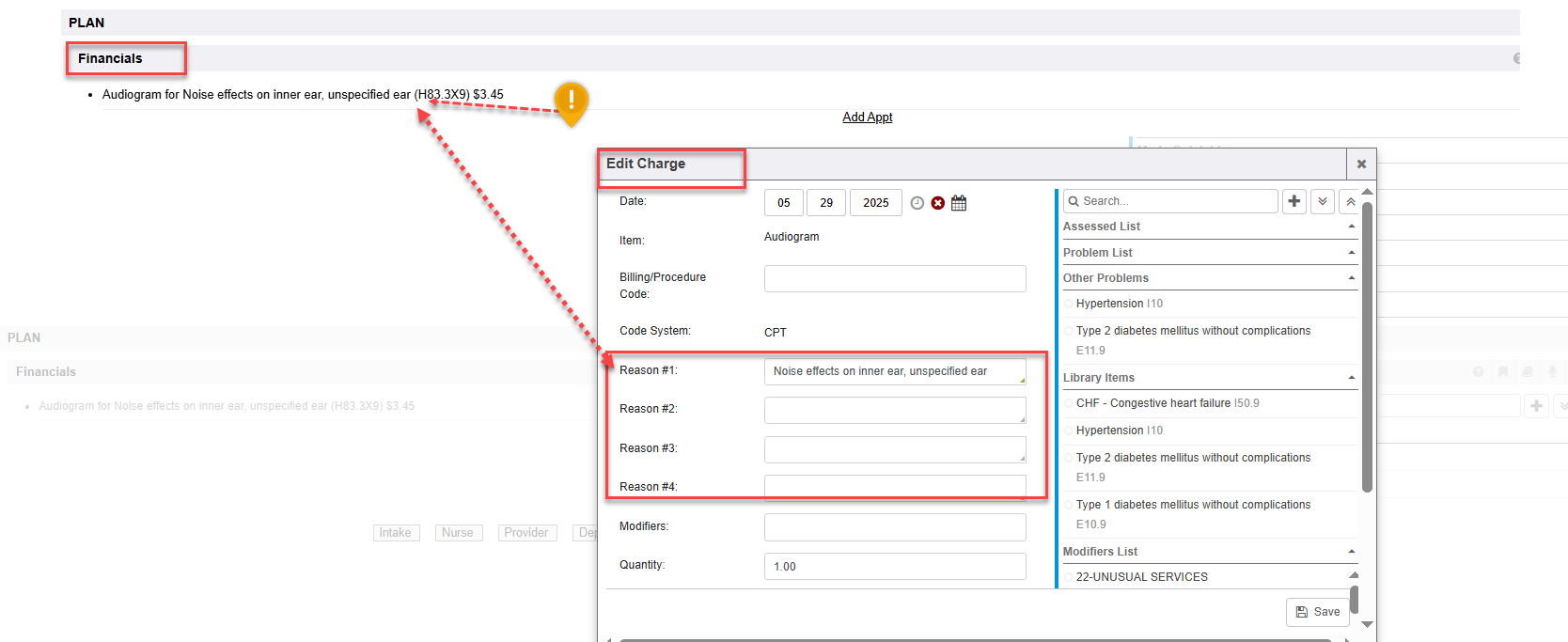
Task: Click the double-chevron up collapse-all icon
Action: [x=1350, y=201]
